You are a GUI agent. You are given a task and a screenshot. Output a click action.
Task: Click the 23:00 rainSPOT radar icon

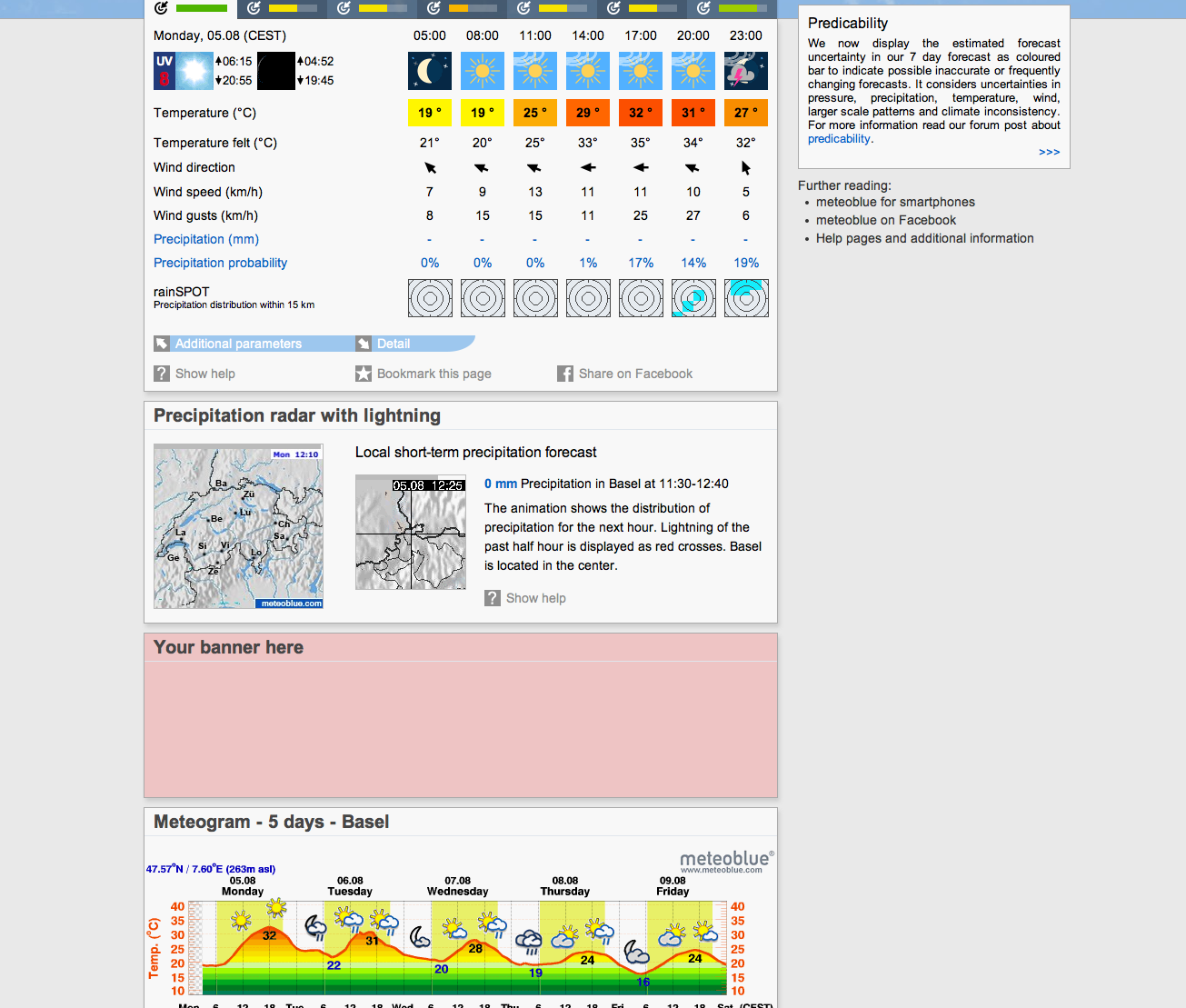(746, 298)
